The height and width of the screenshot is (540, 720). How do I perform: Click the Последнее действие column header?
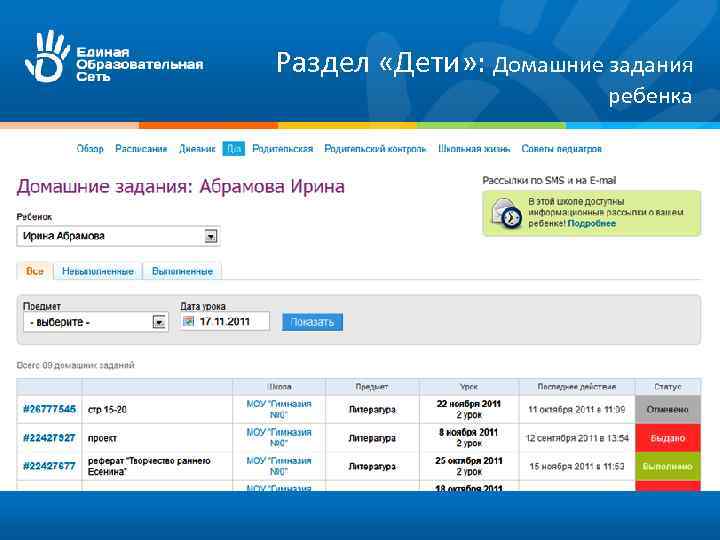click(577, 387)
